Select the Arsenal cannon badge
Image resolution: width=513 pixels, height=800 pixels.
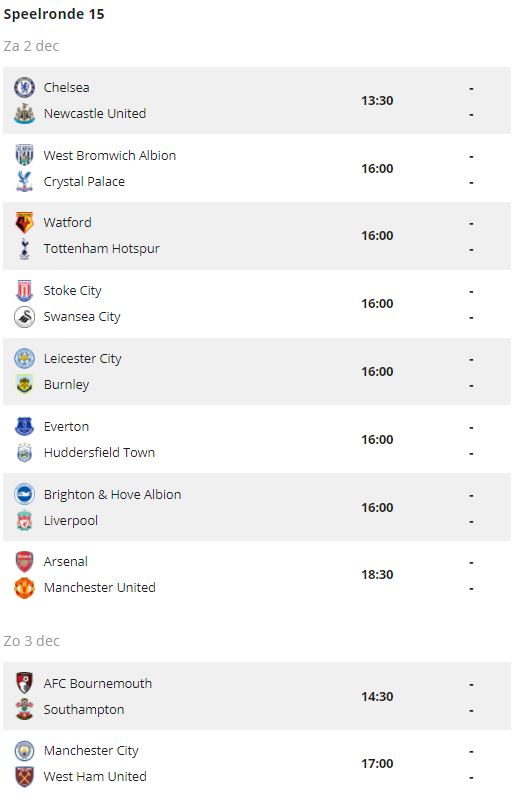pos(24,561)
